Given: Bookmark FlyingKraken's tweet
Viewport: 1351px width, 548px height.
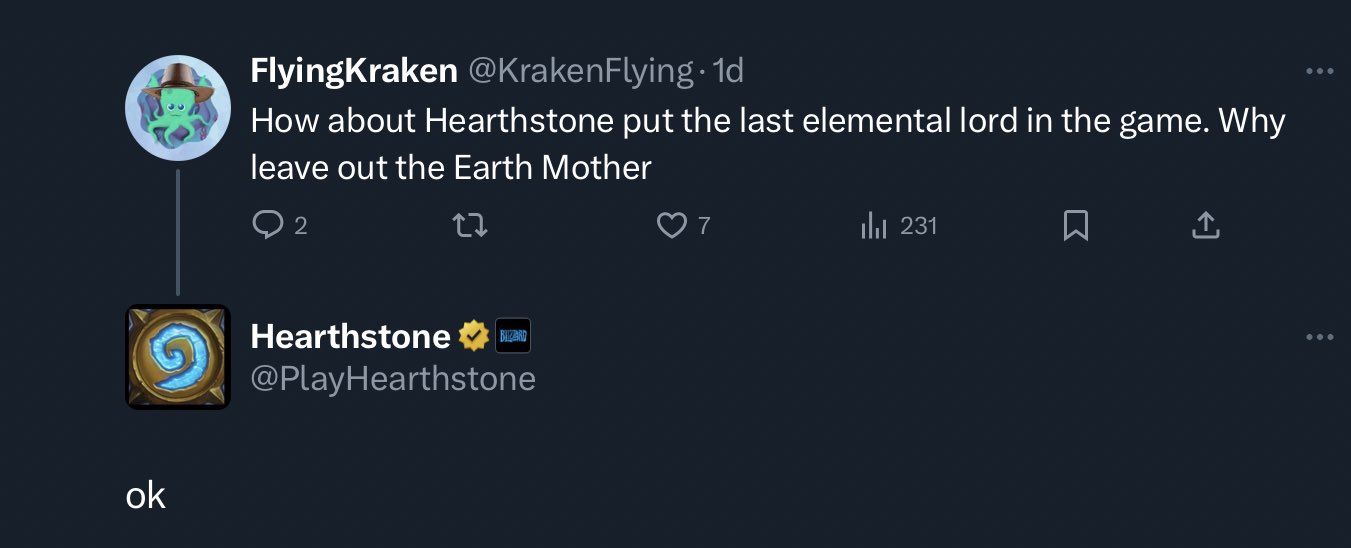Looking at the screenshot, I should point(1075,226).
